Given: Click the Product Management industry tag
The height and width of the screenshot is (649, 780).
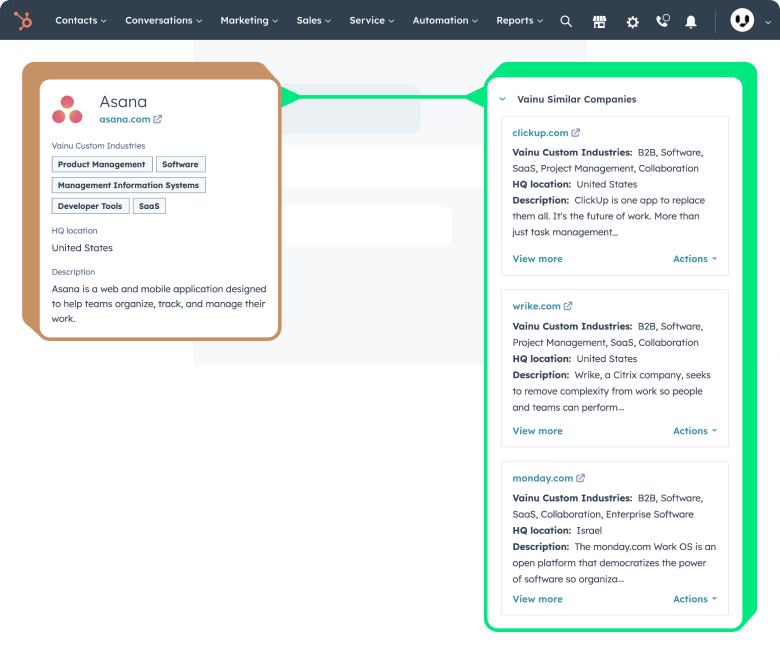Looking at the screenshot, I should point(101,164).
